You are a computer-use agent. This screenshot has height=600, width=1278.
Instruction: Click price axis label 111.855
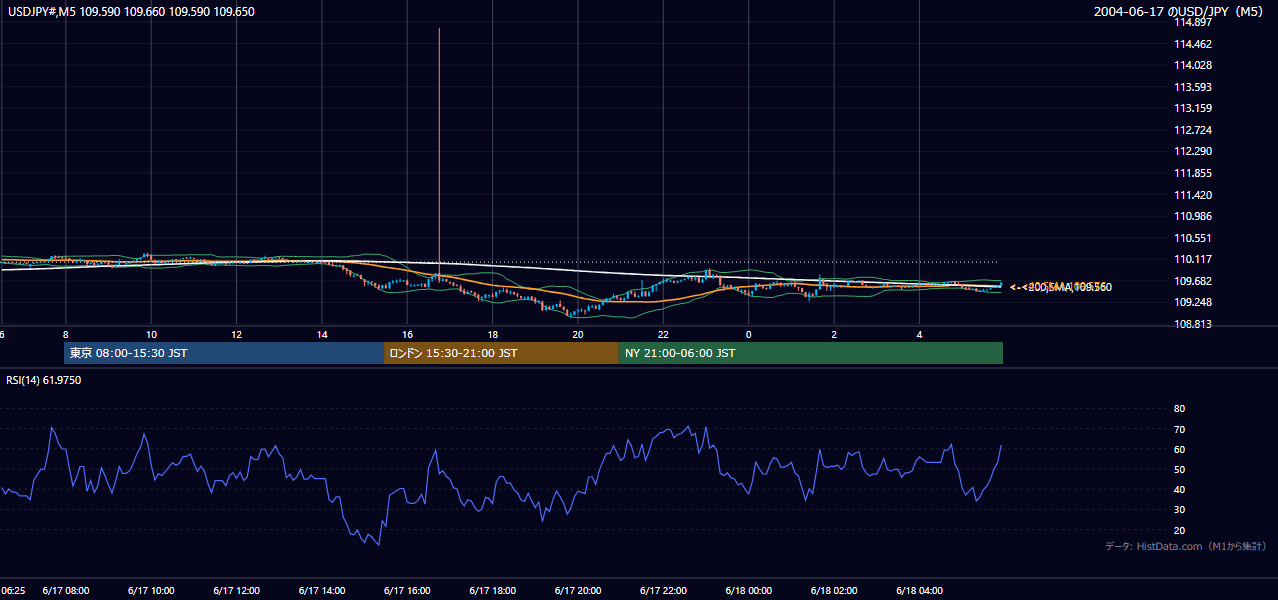pos(1192,173)
